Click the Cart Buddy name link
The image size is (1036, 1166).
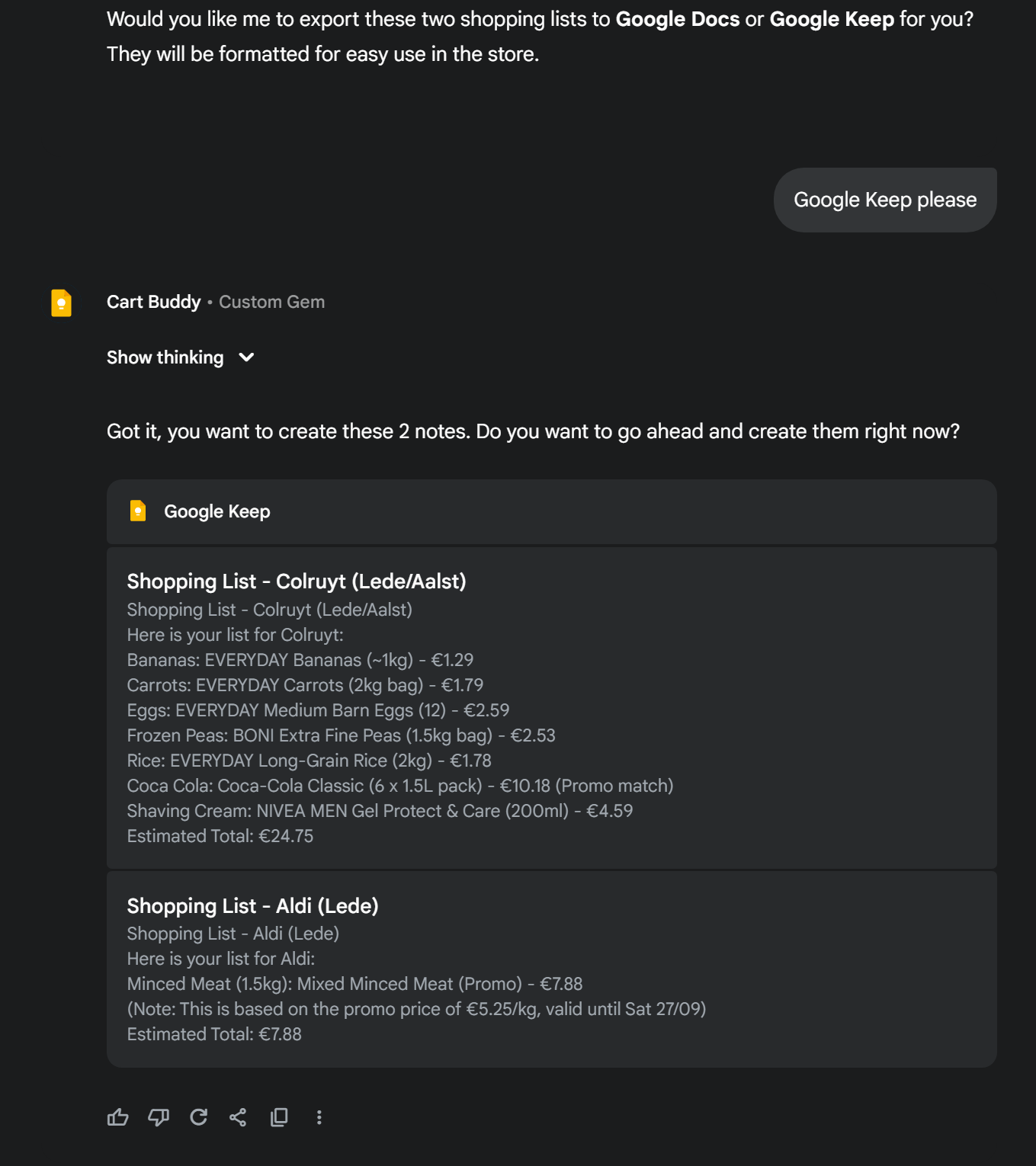pos(154,302)
